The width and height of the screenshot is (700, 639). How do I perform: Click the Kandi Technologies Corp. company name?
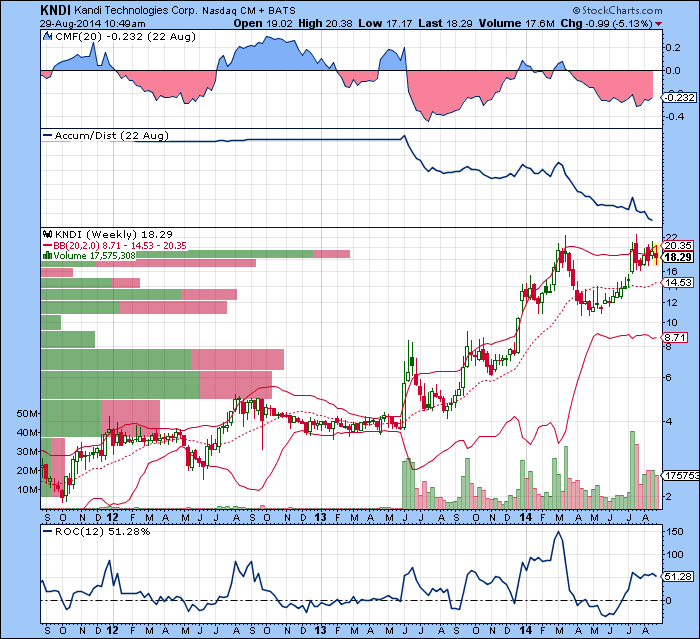[x=134, y=10]
